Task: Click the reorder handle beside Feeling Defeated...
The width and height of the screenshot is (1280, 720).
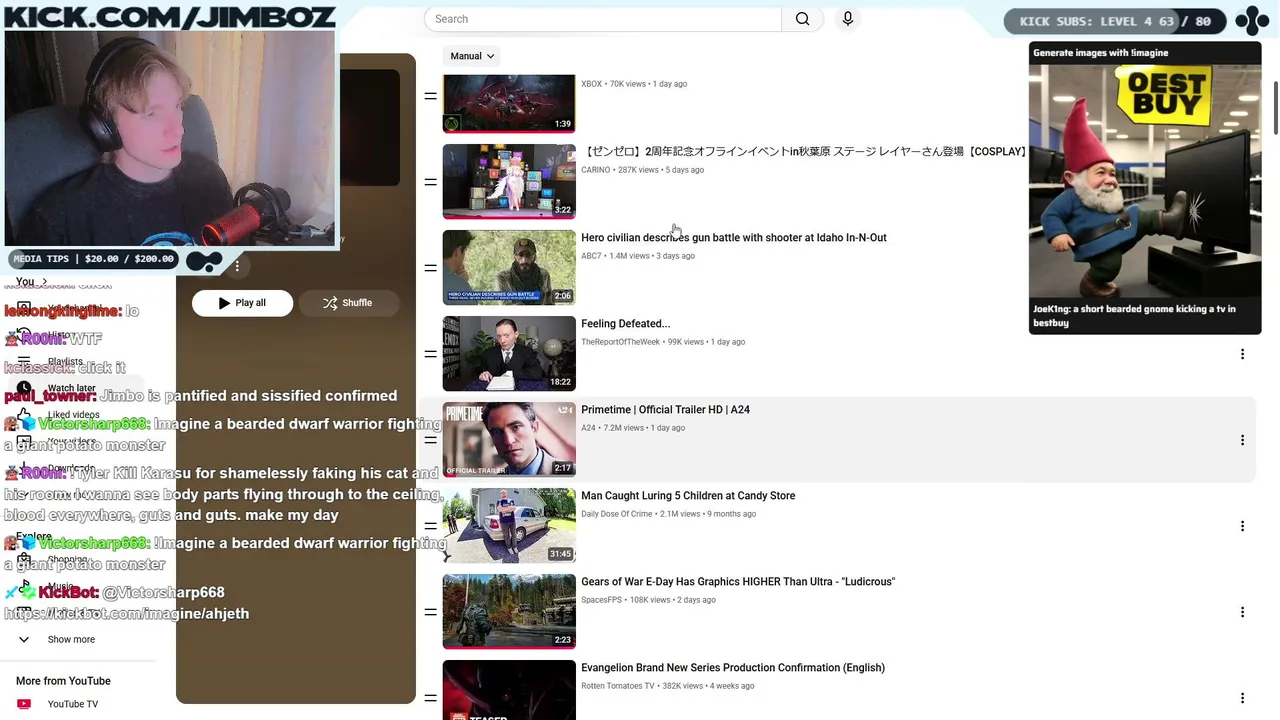Action: pos(430,354)
